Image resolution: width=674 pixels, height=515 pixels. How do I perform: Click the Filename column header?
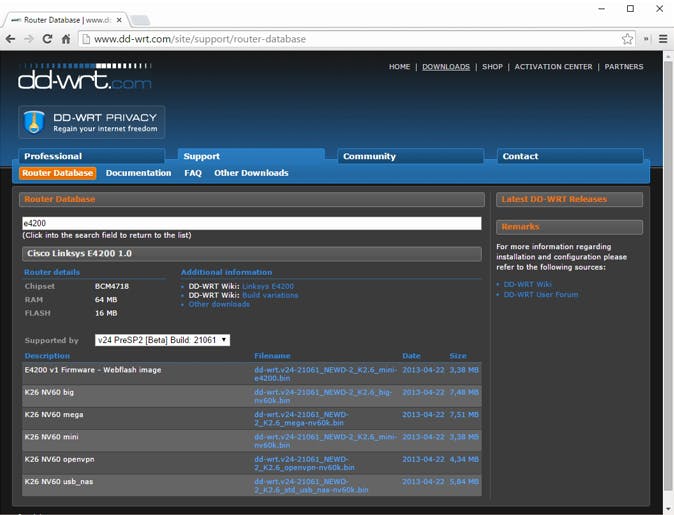pos(272,356)
